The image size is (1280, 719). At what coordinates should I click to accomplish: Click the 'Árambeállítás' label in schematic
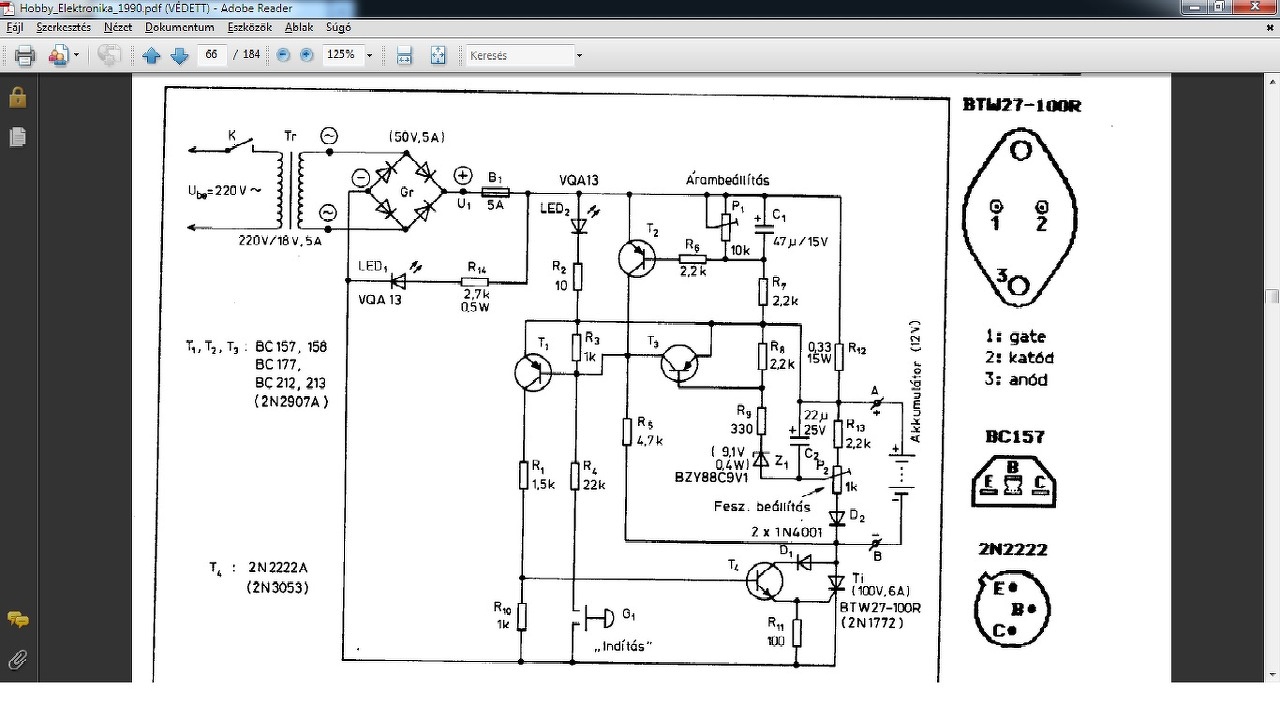click(x=727, y=180)
